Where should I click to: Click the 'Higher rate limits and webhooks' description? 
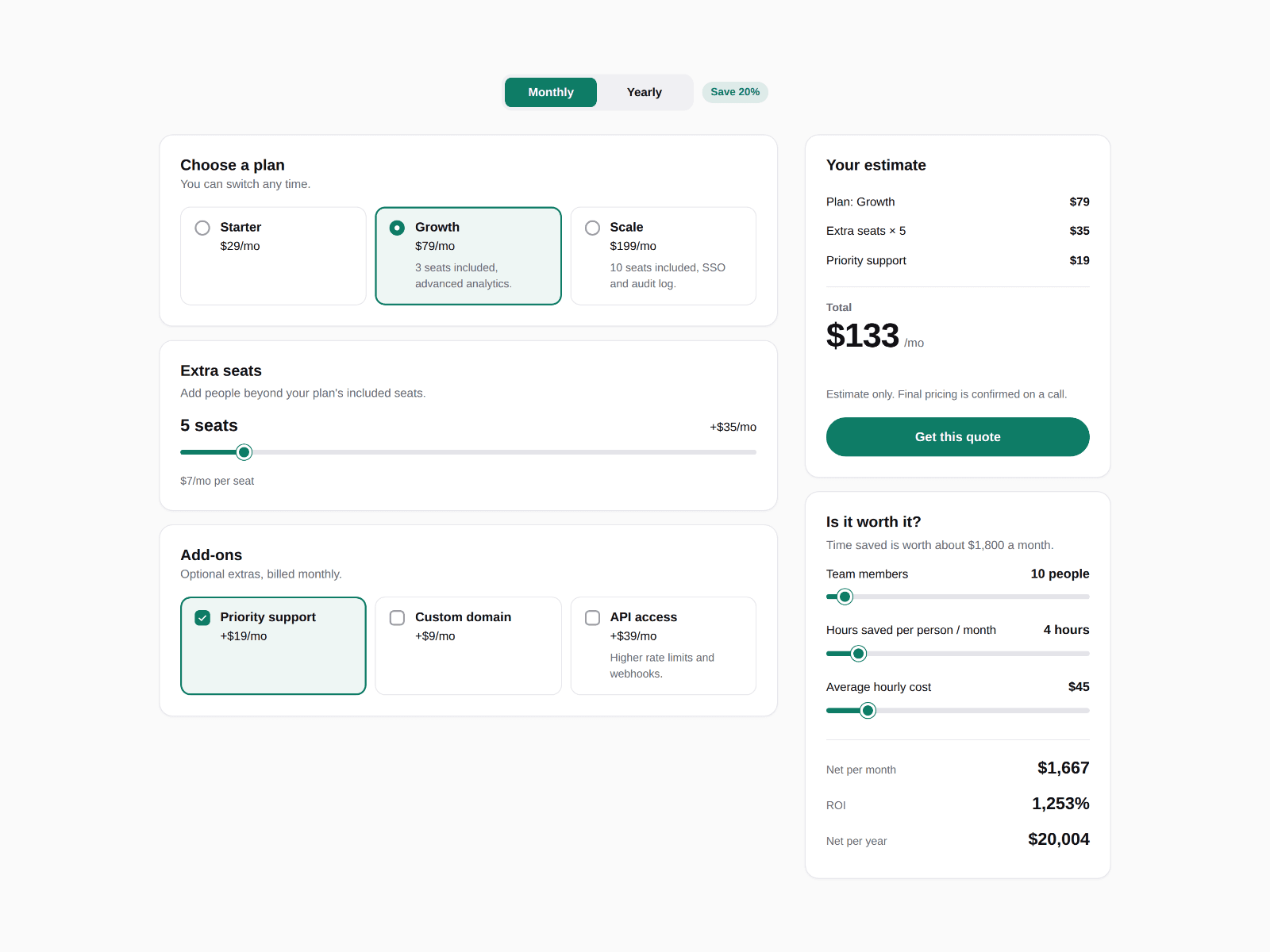662,666
